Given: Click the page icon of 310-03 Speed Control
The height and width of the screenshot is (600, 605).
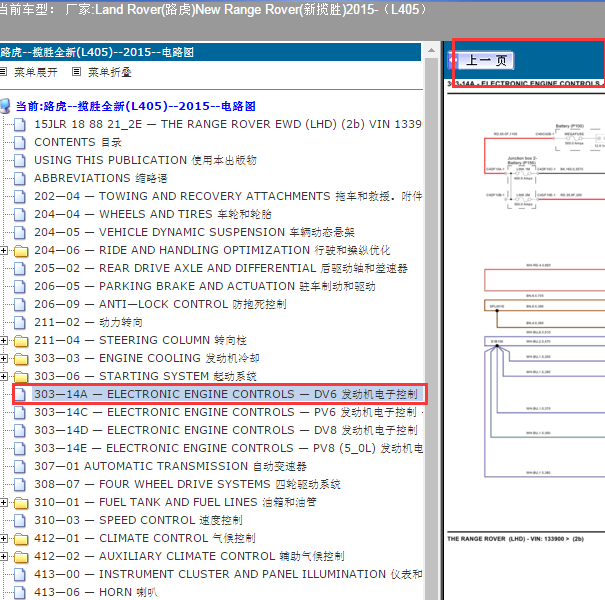Looking at the screenshot, I should pyautogui.click(x=20, y=521).
